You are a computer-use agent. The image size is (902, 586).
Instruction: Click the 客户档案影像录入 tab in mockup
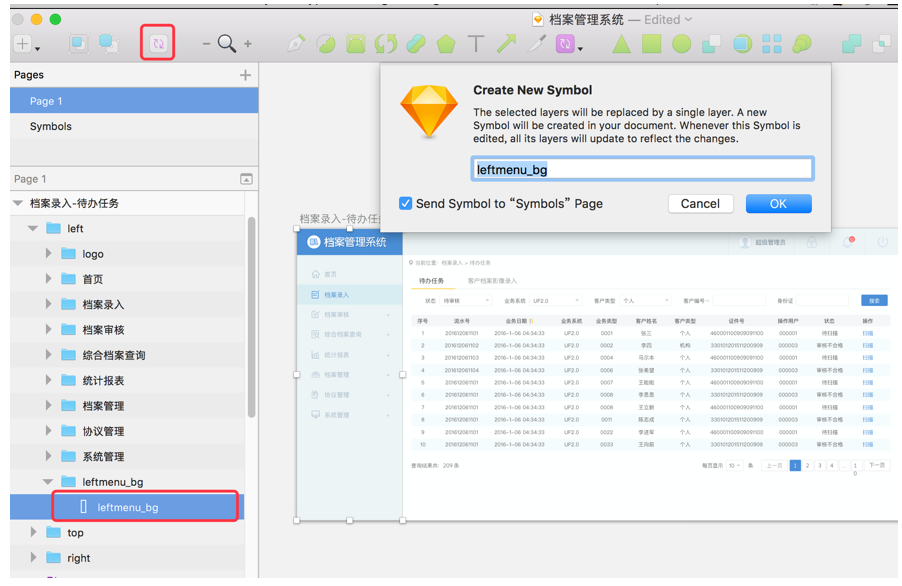click(x=492, y=281)
